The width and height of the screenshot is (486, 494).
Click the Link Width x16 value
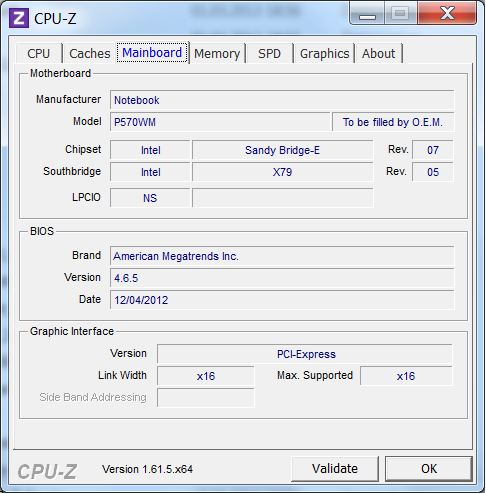(x=206, y=376)
